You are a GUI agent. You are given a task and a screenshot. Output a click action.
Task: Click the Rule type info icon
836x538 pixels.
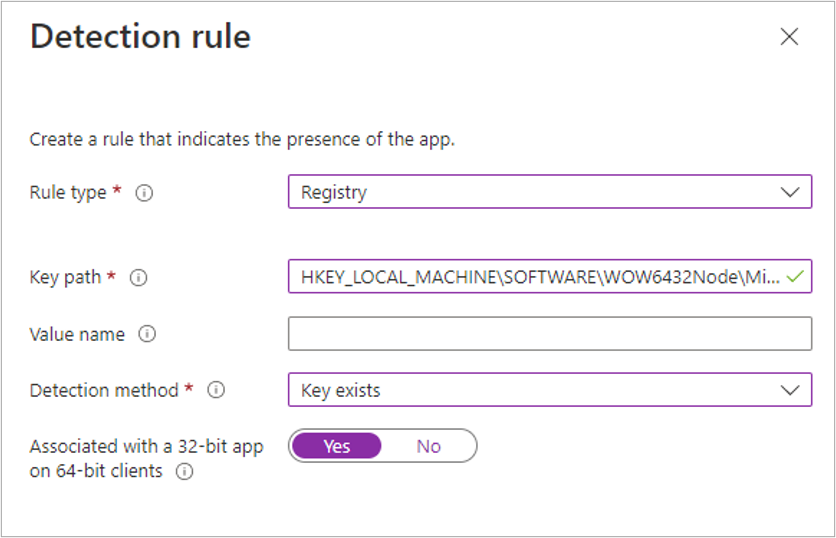click(x=144, y=193)
